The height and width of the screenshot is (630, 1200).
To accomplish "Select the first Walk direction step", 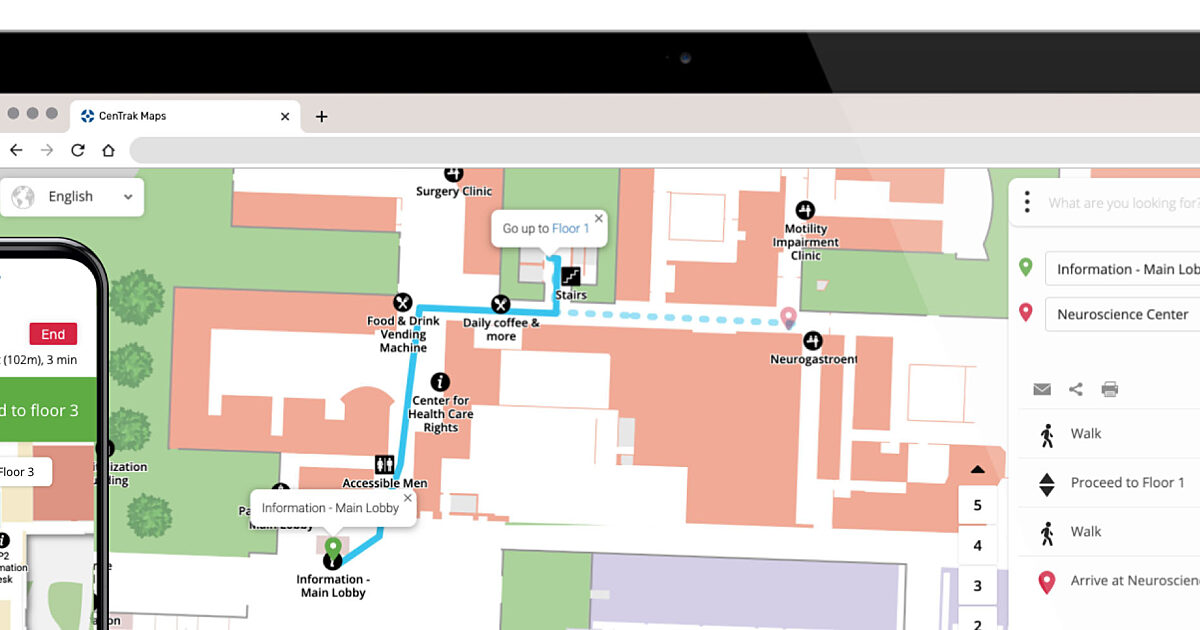I will 1110,434.
